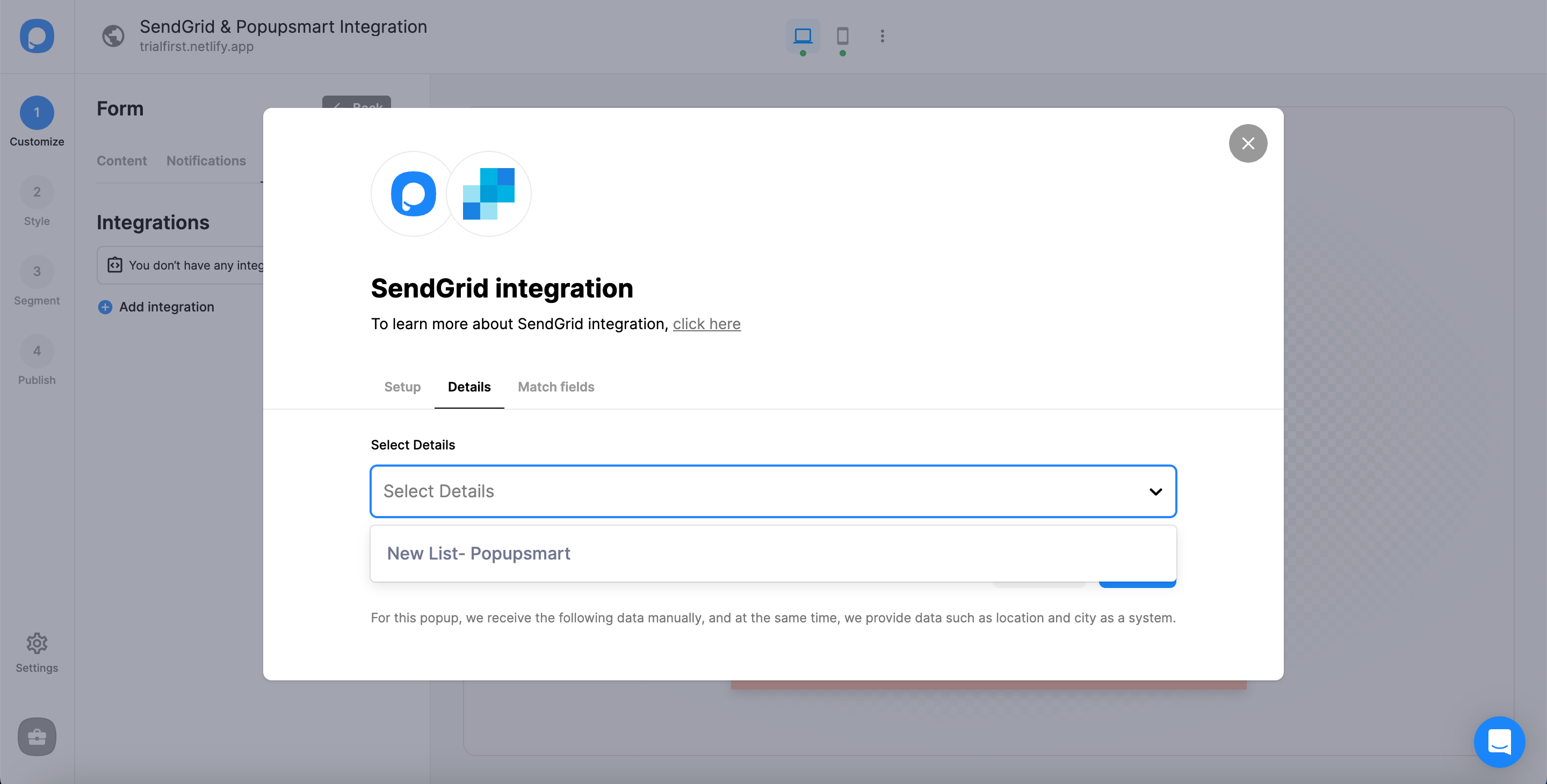Click the Popupsmart logo in the sidebar
1547x784 pixels.
pyautogui.click(x=36, y=36)
